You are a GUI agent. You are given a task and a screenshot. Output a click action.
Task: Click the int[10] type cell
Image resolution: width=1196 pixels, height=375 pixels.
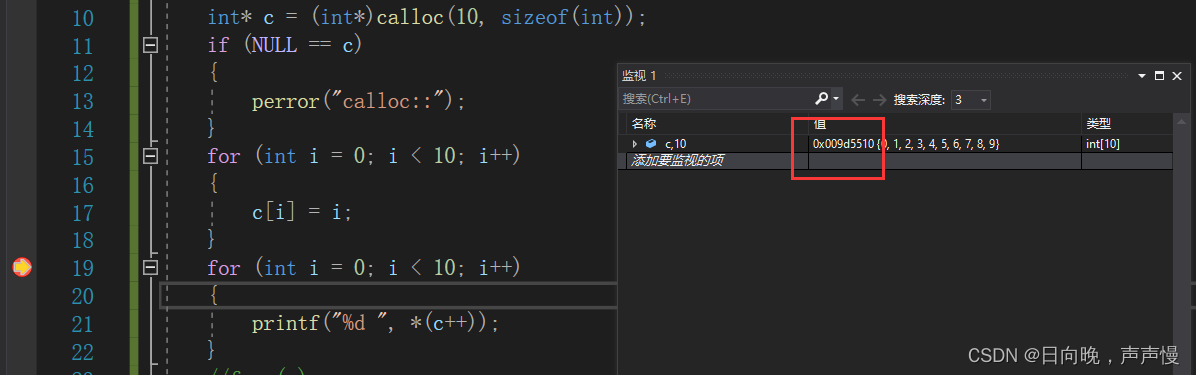click(x=1127, y=143)
